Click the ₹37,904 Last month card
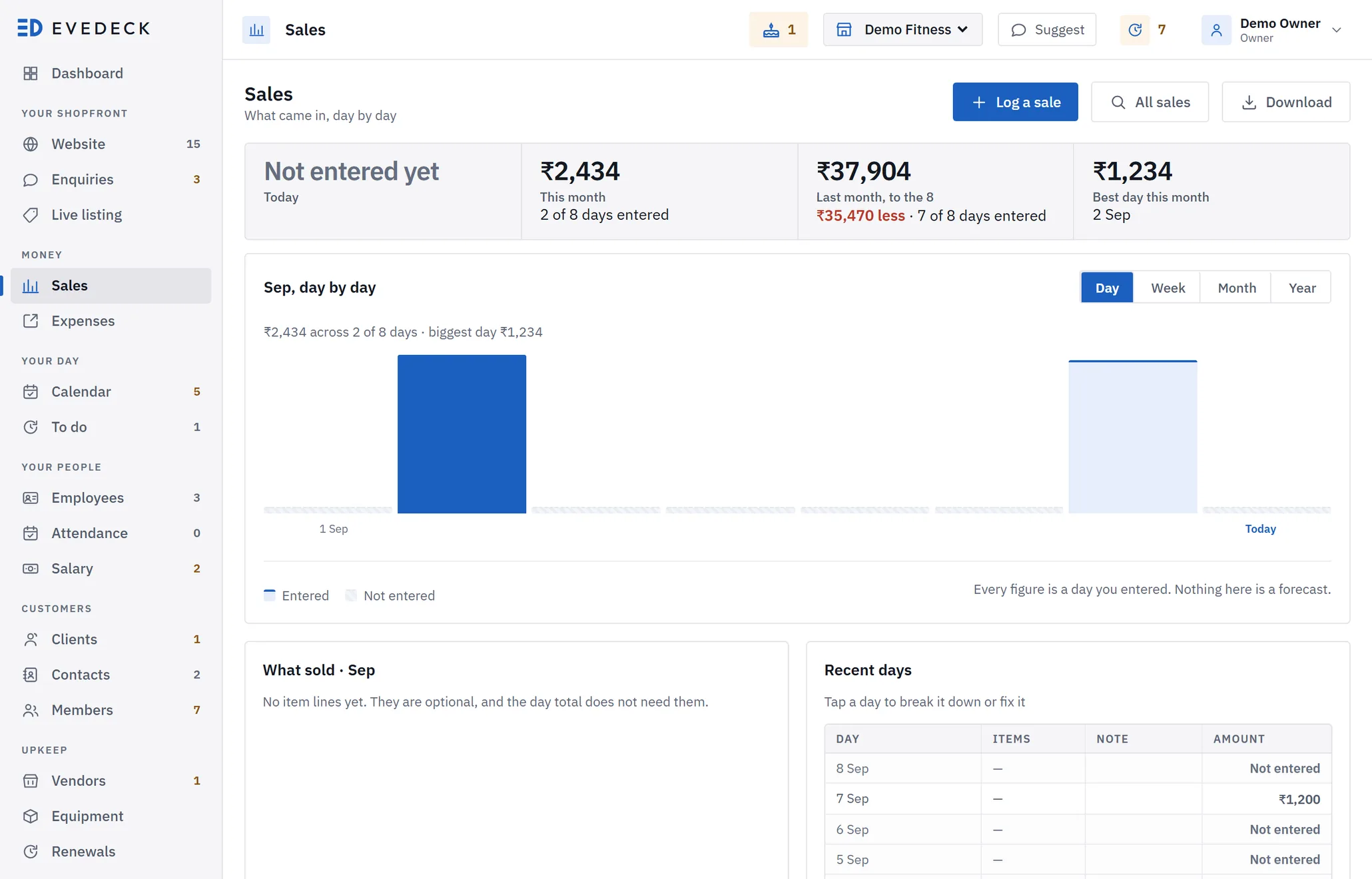This screenshot has width=1372, height=879. [x=936, y=191]
